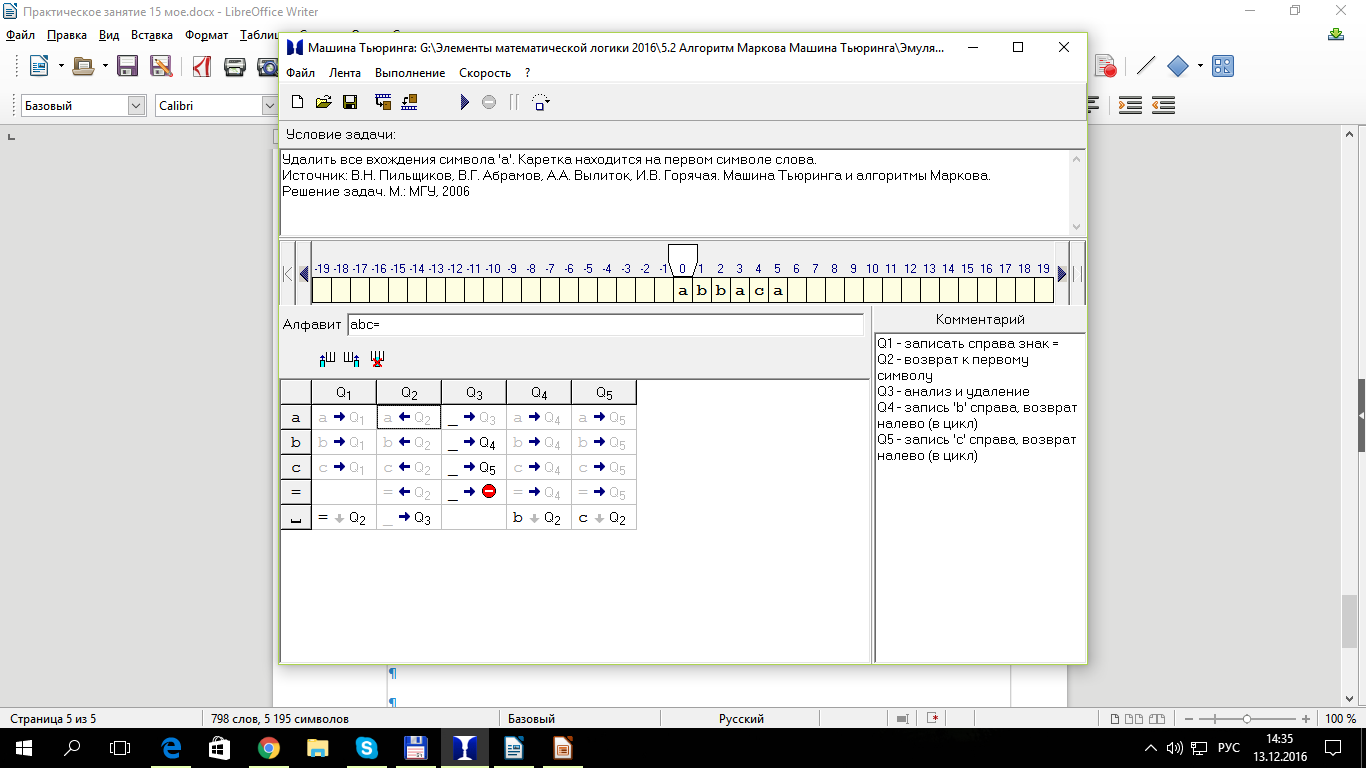Execute a single step of the machine
This screenshot has width=1366, height=768.
click(x=541, y=102)
